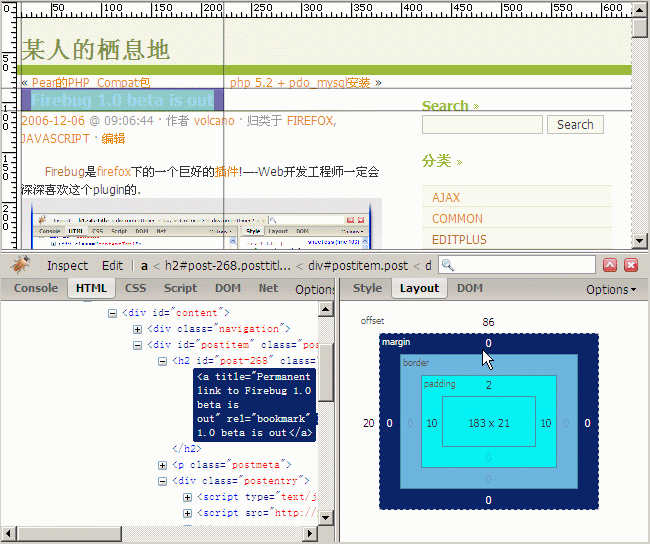This screenshot has width=650, height=544.
Task: Click the HTML panel scroll-up arrow
Action: 326,309
